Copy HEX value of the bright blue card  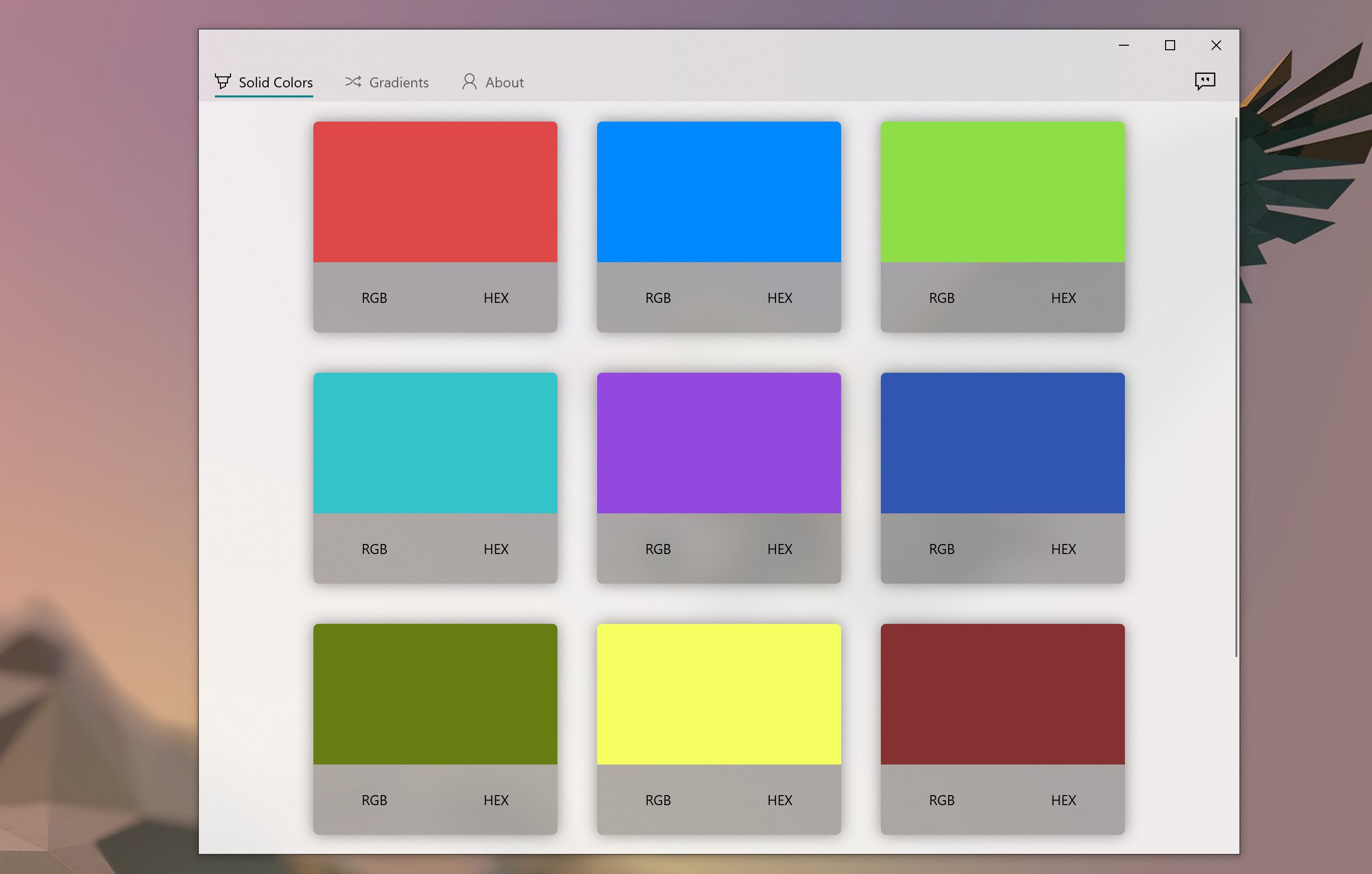[779, 298]
